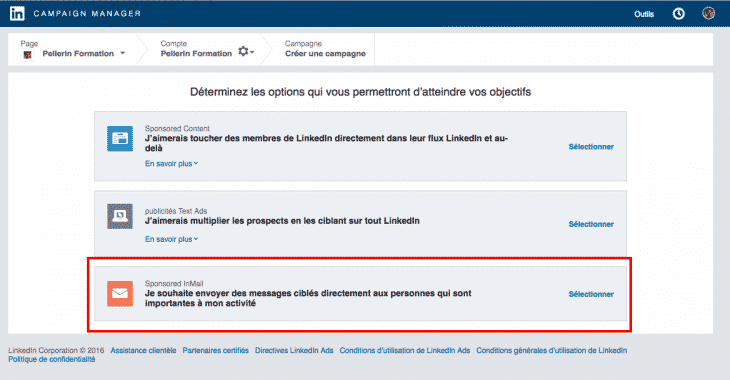
Task: Select the Sponsored InMail option
Action: pos(591,294)
